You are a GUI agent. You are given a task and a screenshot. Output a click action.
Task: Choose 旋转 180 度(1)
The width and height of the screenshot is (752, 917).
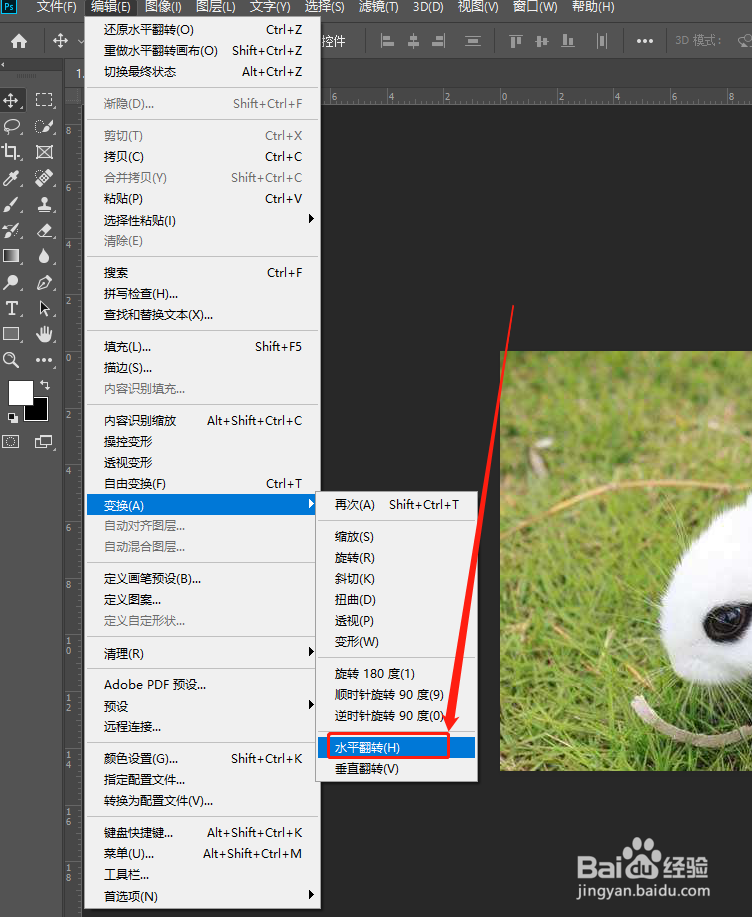396,674
